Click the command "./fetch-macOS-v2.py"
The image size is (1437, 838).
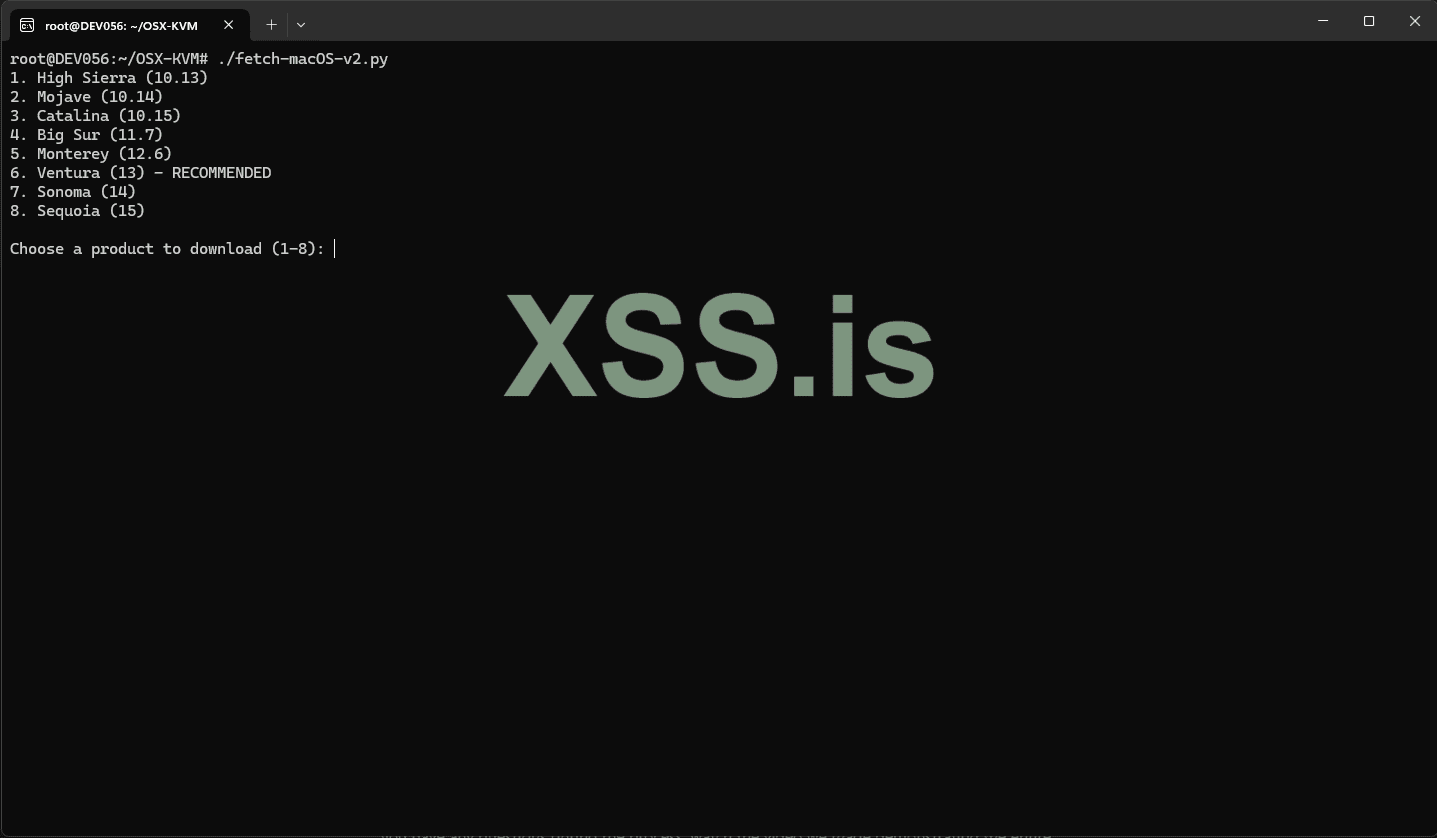click(x=303, y=59)
